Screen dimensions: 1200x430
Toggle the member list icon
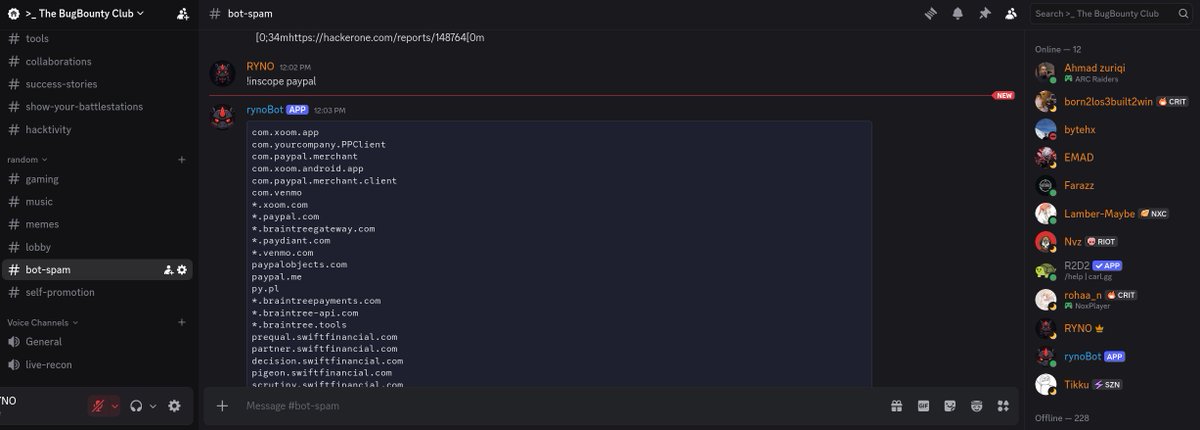coord(1012,14)
